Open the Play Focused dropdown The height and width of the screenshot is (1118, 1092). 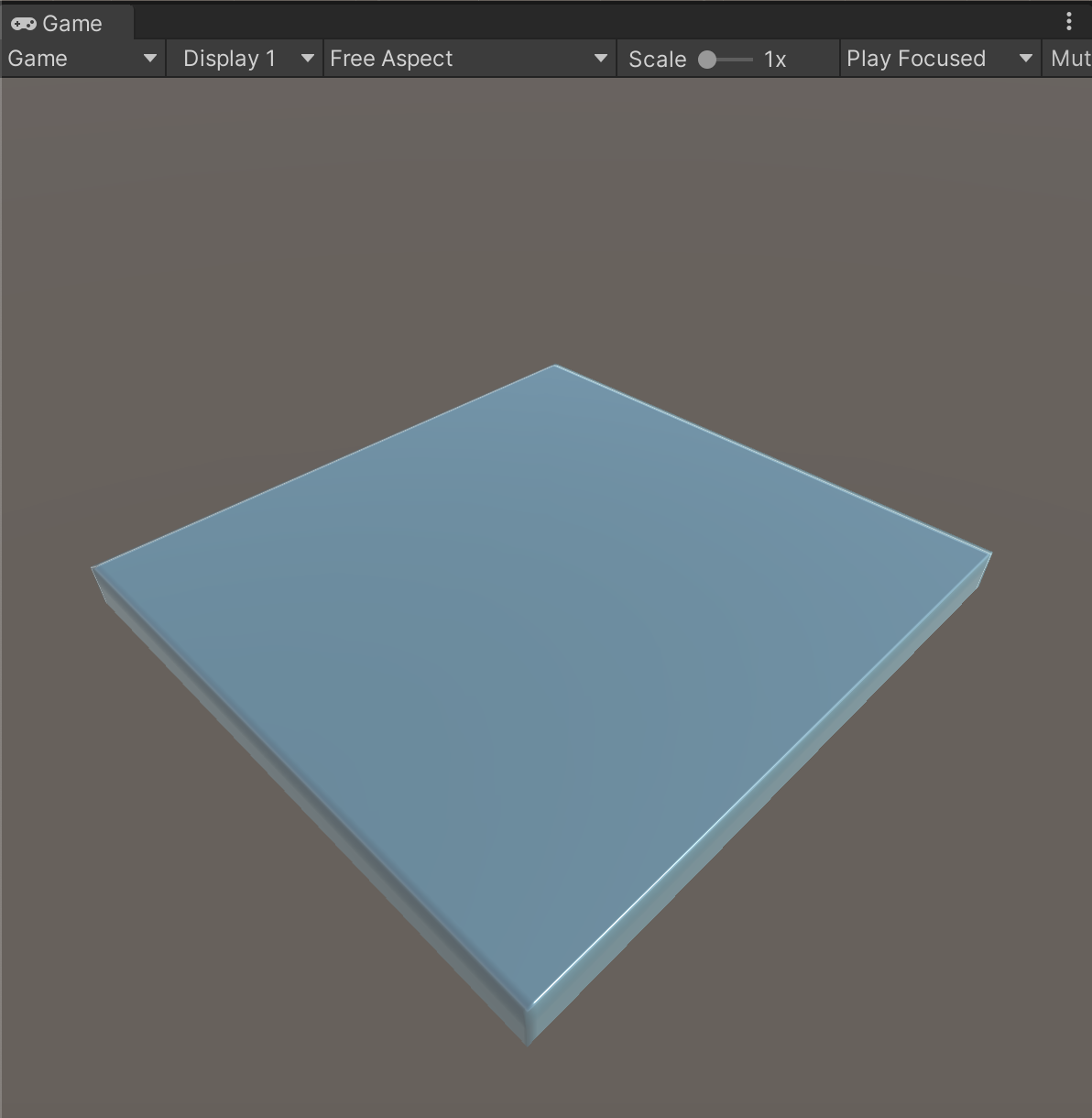(940, 59)
